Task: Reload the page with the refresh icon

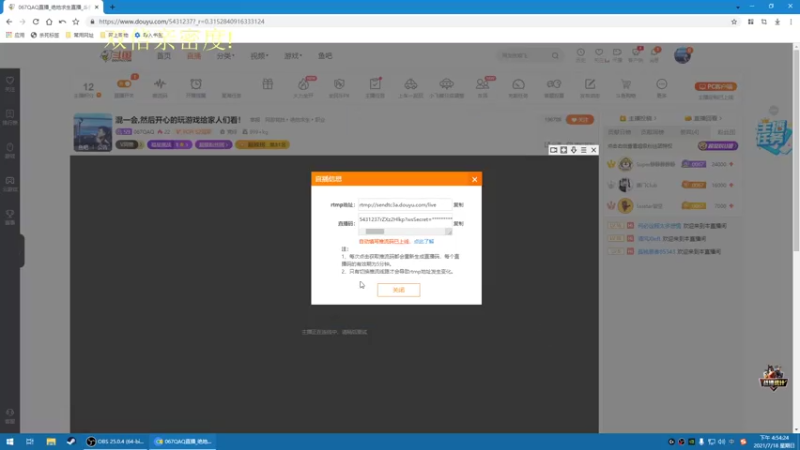Action: 36,21
